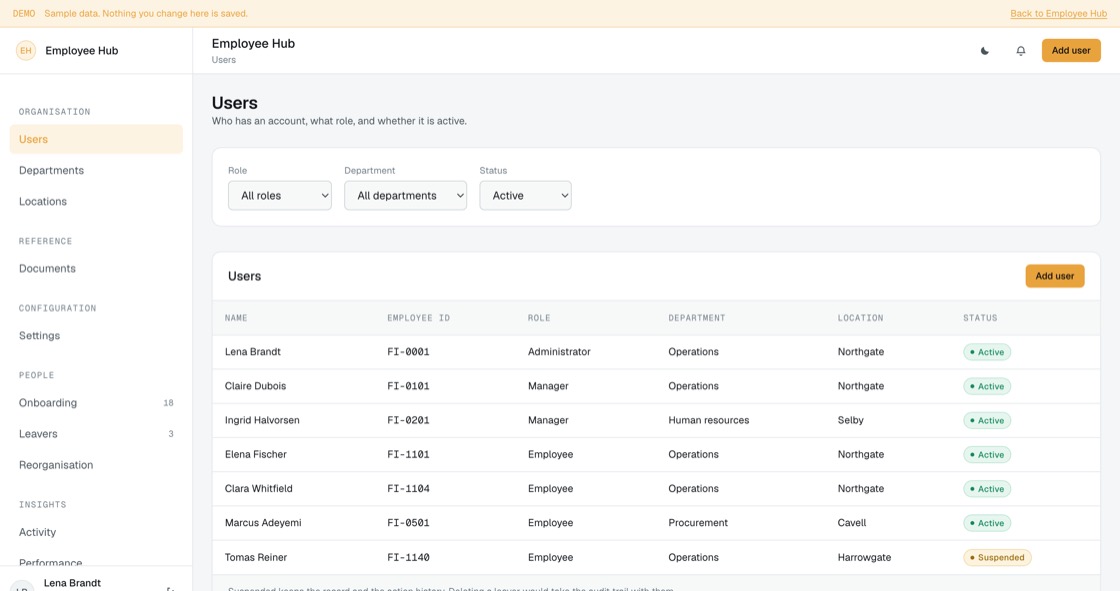Click the Administrator role cell
This screenshot has width=1120, height=591.
click(x=559, y=352)
